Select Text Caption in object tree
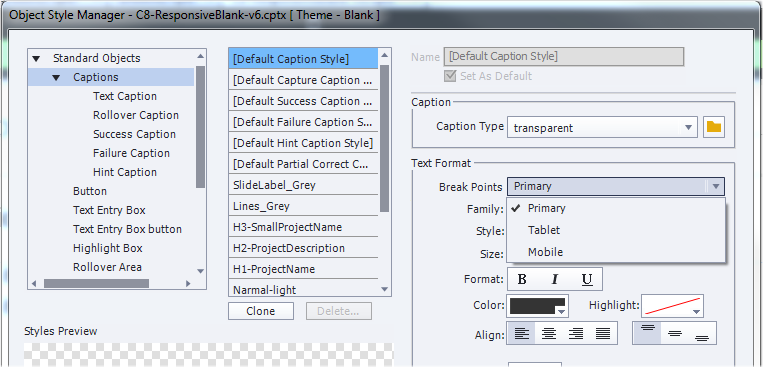This screenshot has height=367, width=763. coord(125,96)
